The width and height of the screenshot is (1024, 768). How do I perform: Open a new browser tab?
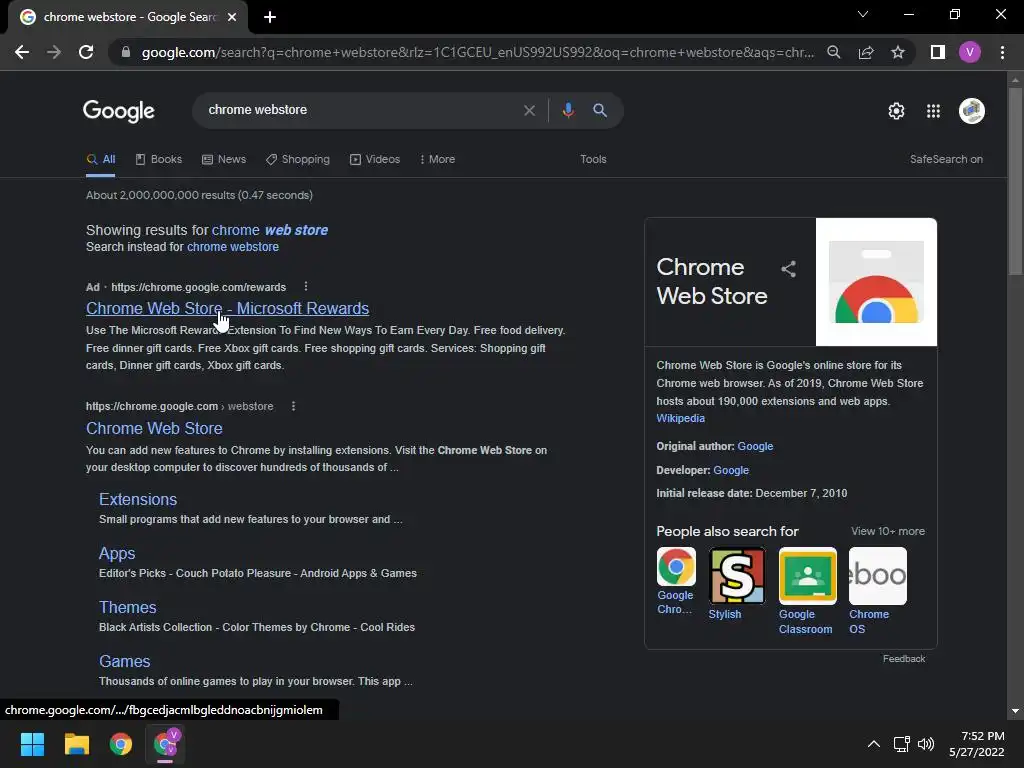270,17
